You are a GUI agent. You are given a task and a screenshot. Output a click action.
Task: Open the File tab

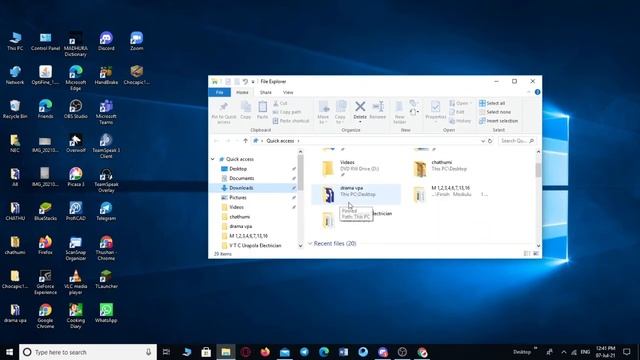[x=220, y=92]
